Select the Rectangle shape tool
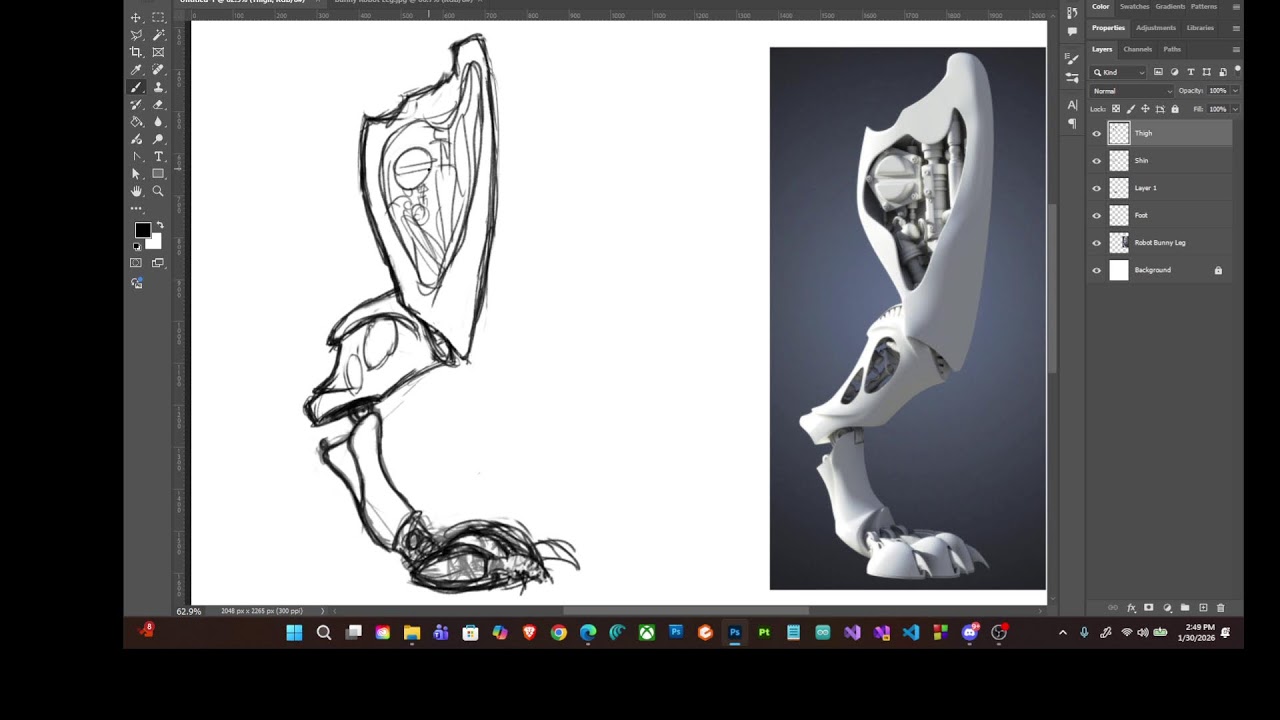 pyautogui.click(x=158, y=174)
